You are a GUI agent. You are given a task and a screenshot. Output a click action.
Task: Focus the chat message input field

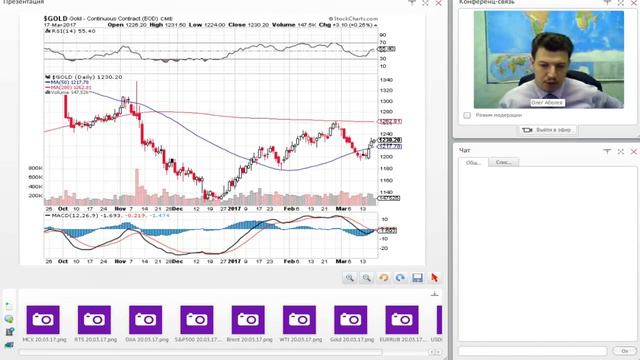533,351
